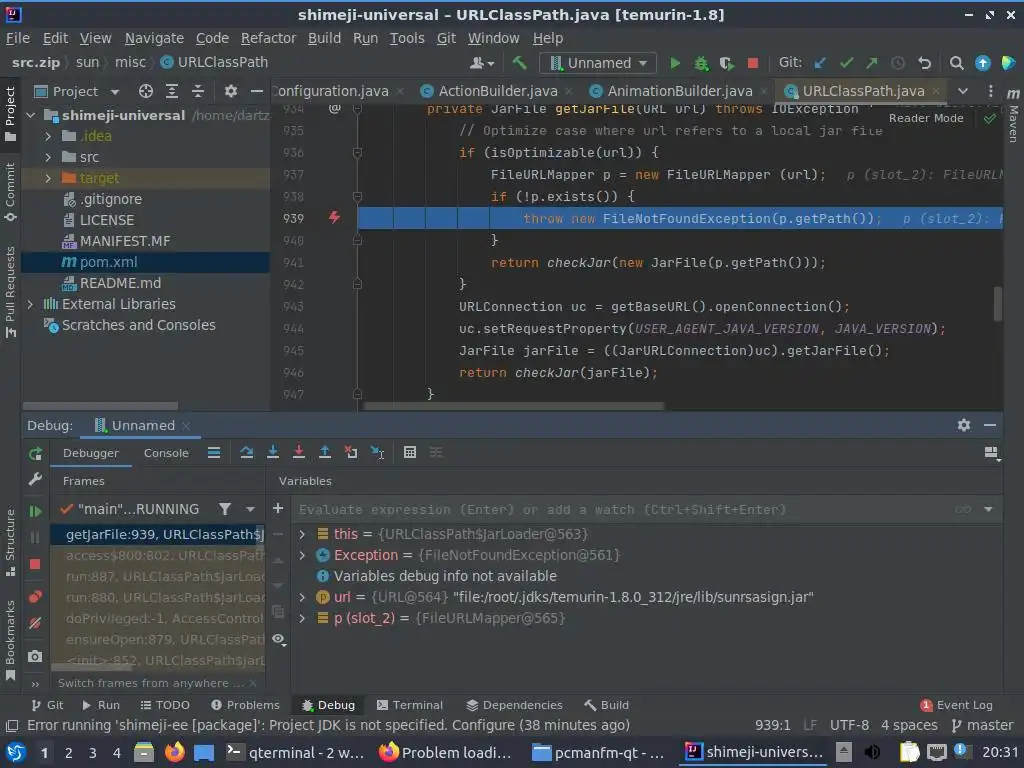1024x768 pixels.
Task: Open Project panel gear options
Action: coord(231,91)
